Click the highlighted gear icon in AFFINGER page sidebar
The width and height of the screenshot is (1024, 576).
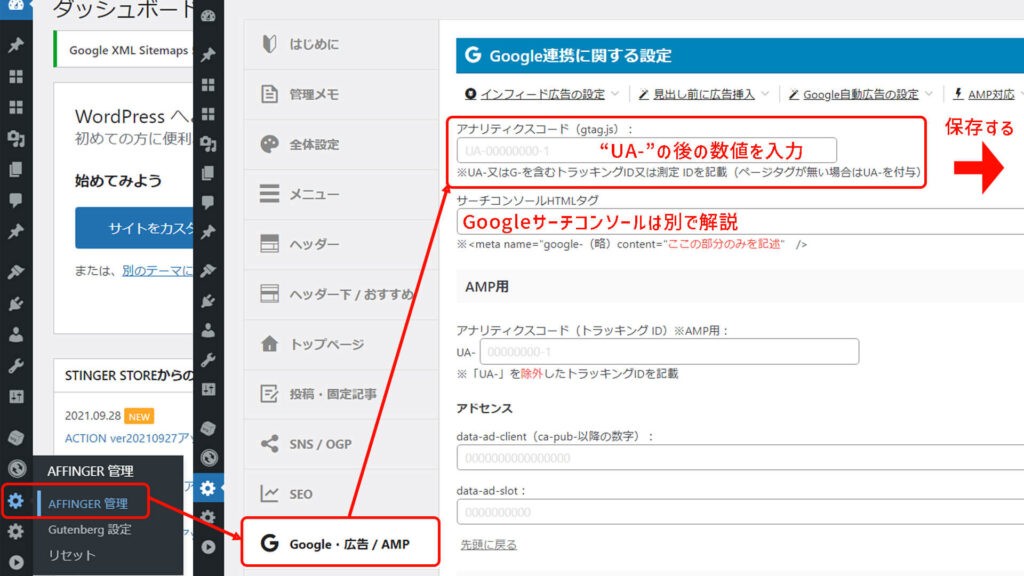point(208,487)
